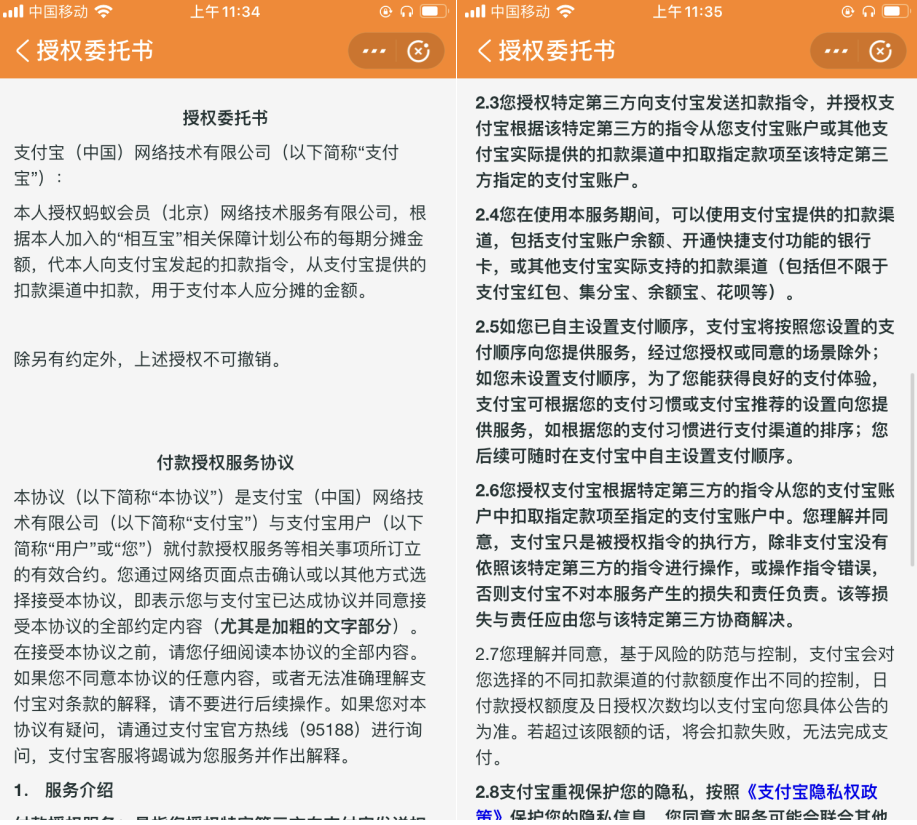Click the left page title 授权委托书 in header
Image resolution: width=917 pixels, height=825 pixels.
pos(95,51)
